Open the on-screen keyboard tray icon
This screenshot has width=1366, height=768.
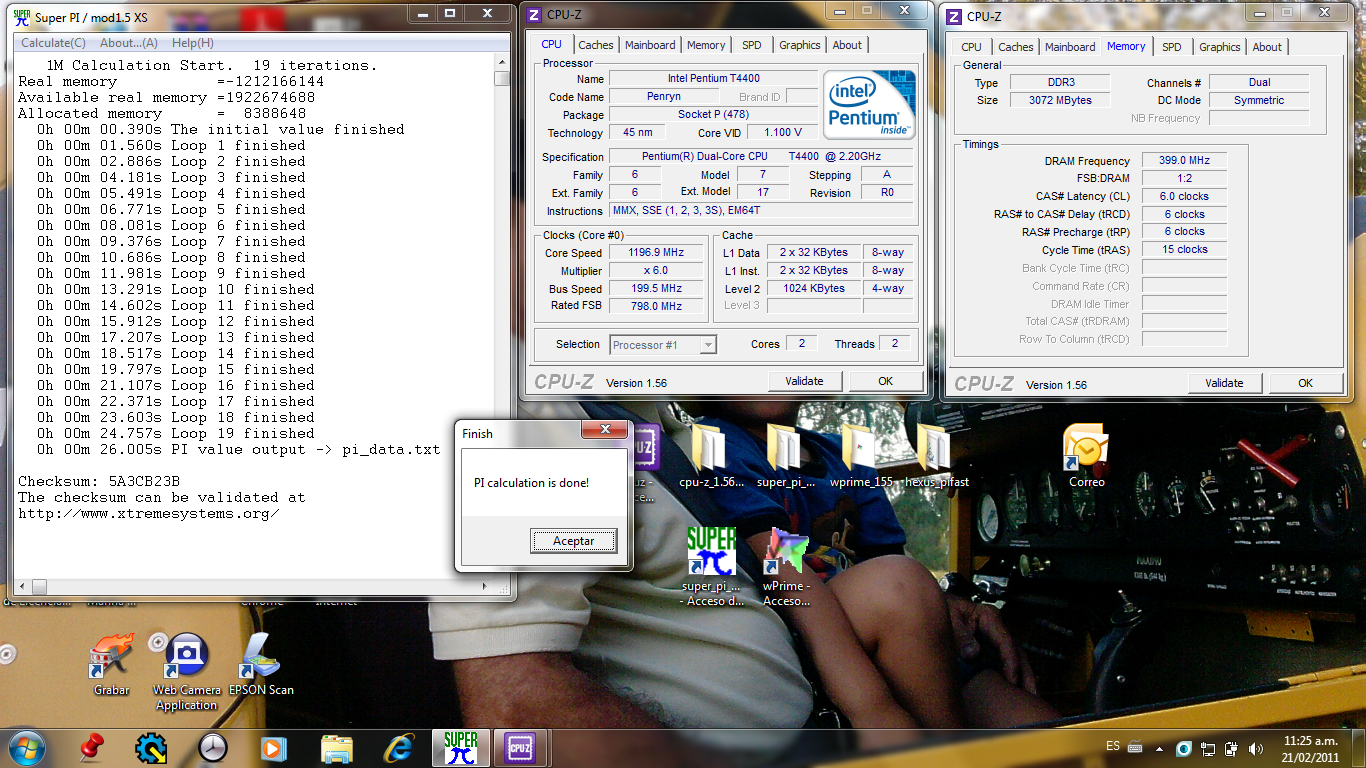point(1136,747)
